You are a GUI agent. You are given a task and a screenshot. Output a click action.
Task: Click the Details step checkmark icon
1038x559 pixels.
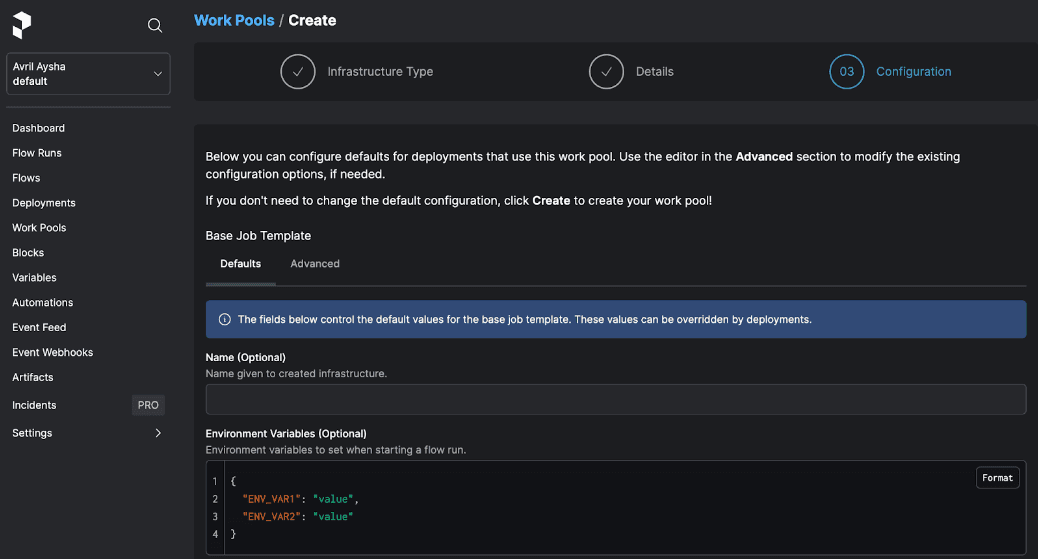(x=606, y=72)
